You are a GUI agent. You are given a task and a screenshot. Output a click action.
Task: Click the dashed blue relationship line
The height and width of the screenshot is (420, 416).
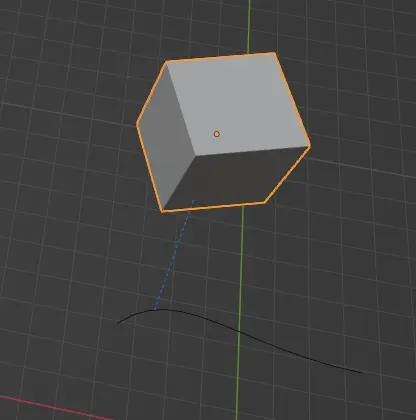pos(174,255)
